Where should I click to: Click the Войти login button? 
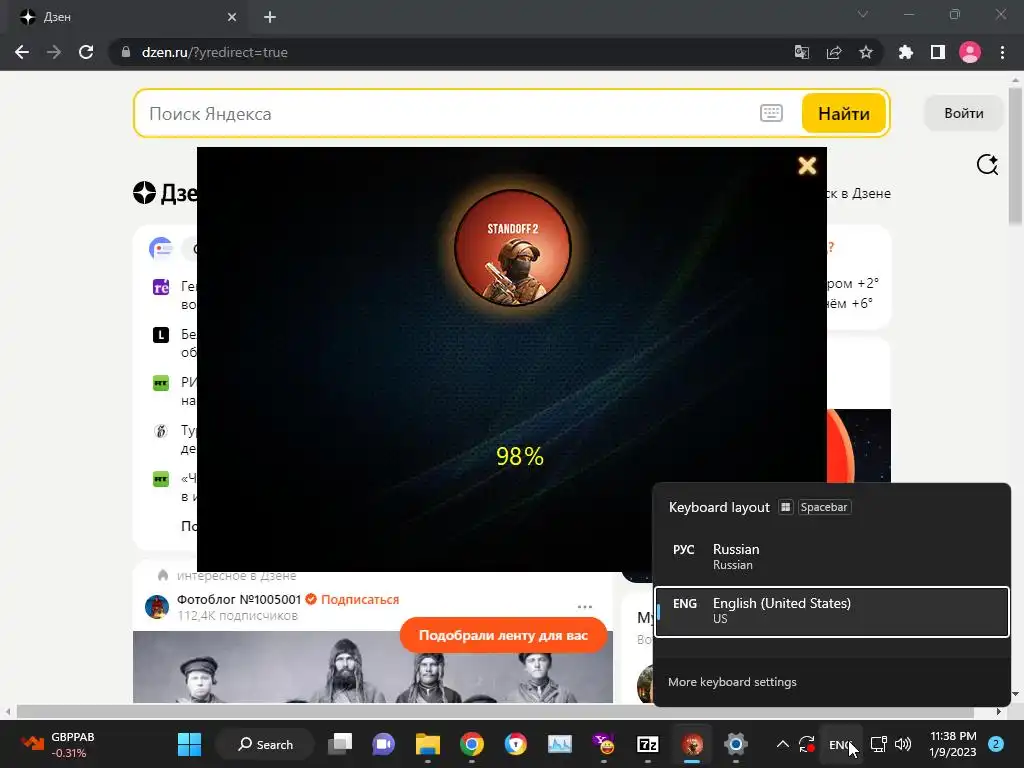(963, 113)
